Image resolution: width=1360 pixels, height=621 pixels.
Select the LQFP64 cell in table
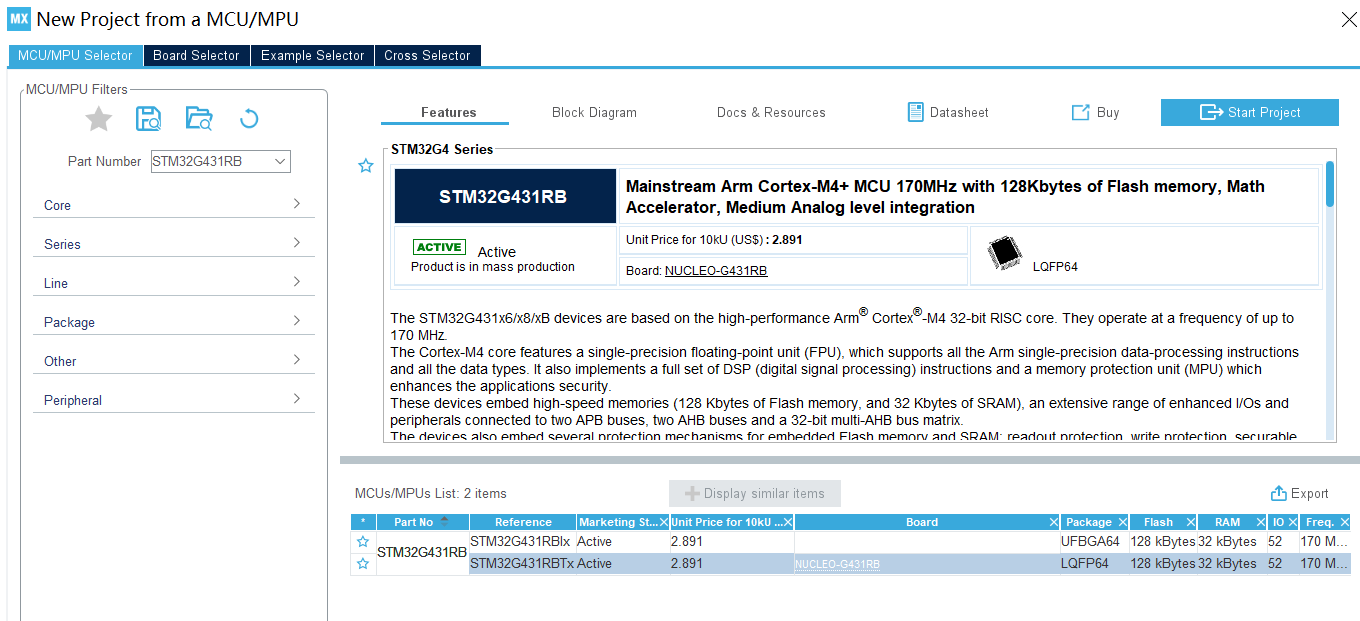point(1094,564)
